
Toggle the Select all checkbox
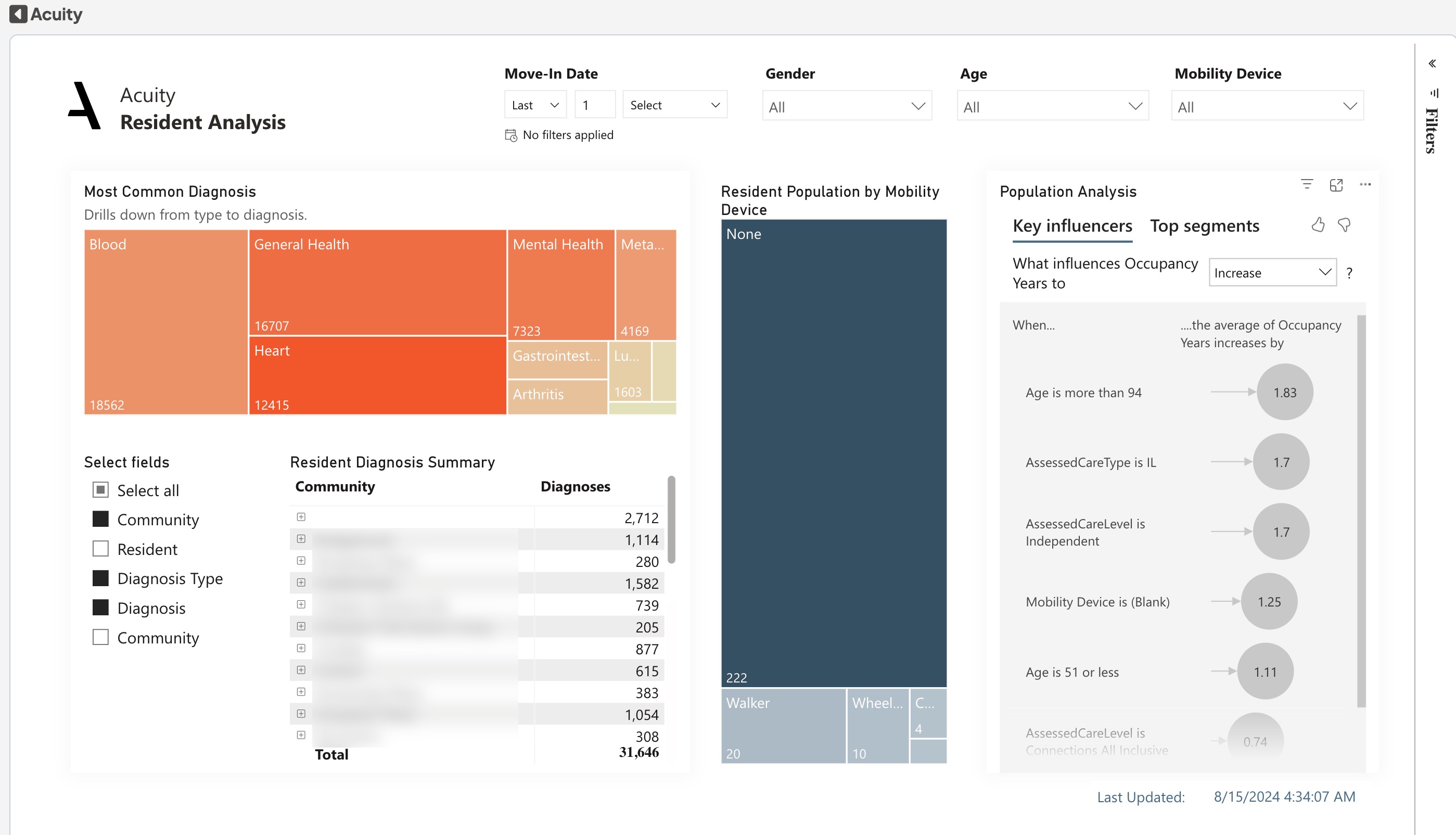(100, 490)
